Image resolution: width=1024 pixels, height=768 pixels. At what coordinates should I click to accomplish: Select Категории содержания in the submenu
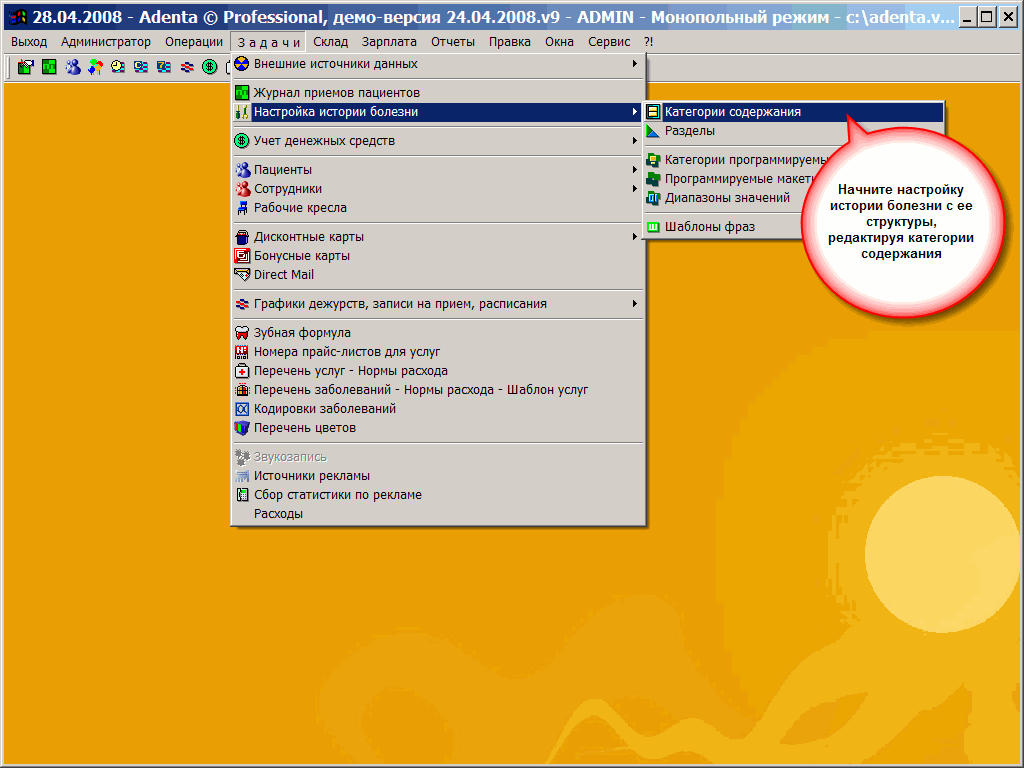coord(732,112)
